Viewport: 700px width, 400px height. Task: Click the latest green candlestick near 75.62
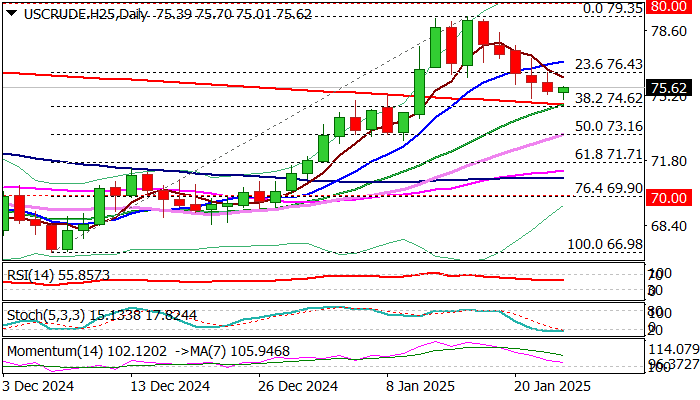pyautogui.click(x=563, y=92)
